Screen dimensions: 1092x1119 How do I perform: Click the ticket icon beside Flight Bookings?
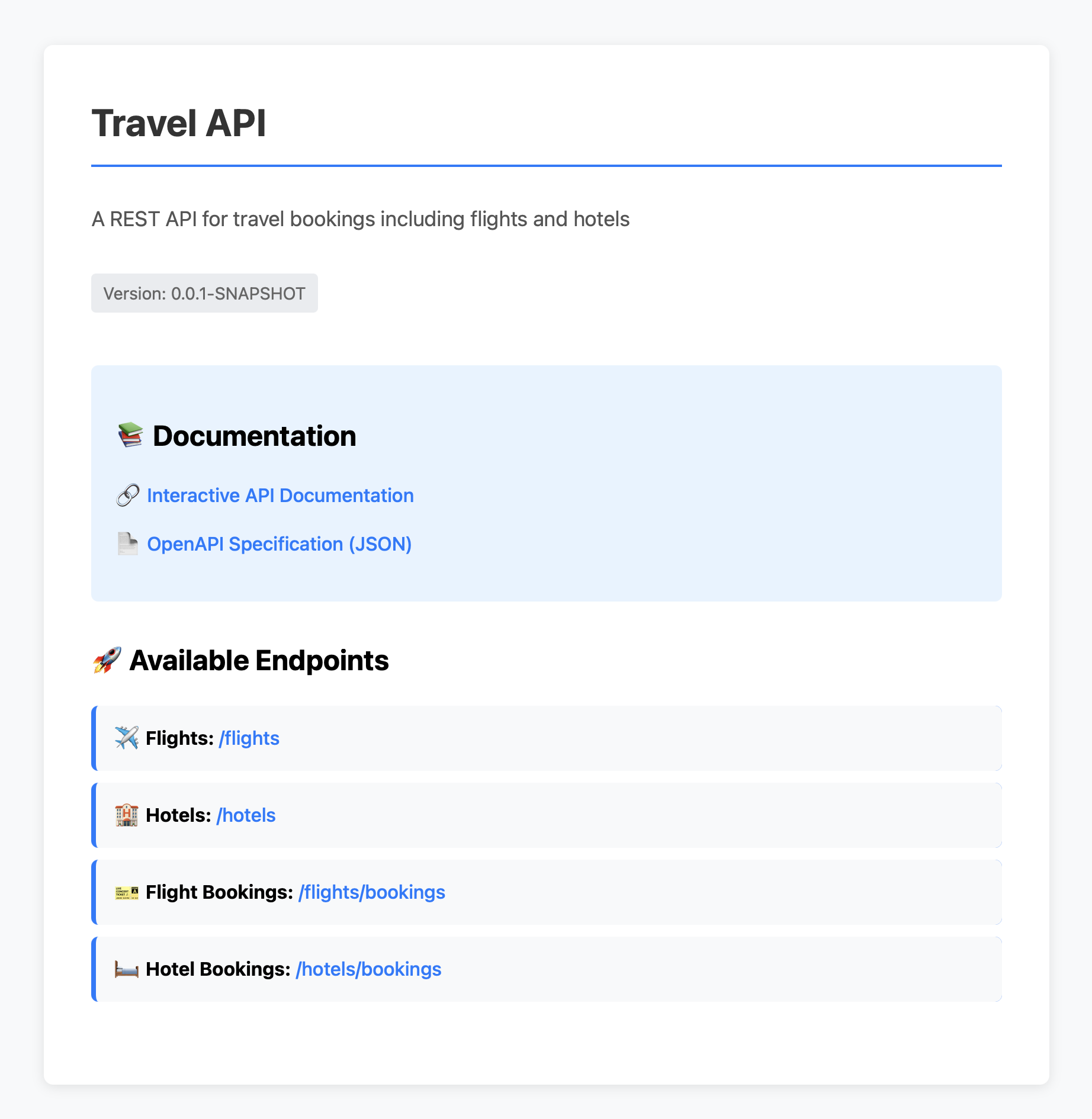tap(126, 892)
